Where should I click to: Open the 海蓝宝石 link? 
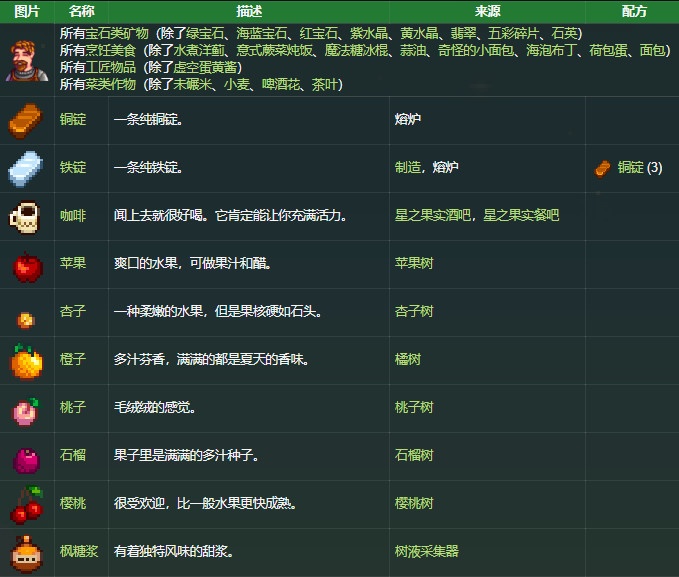point(262,33)
